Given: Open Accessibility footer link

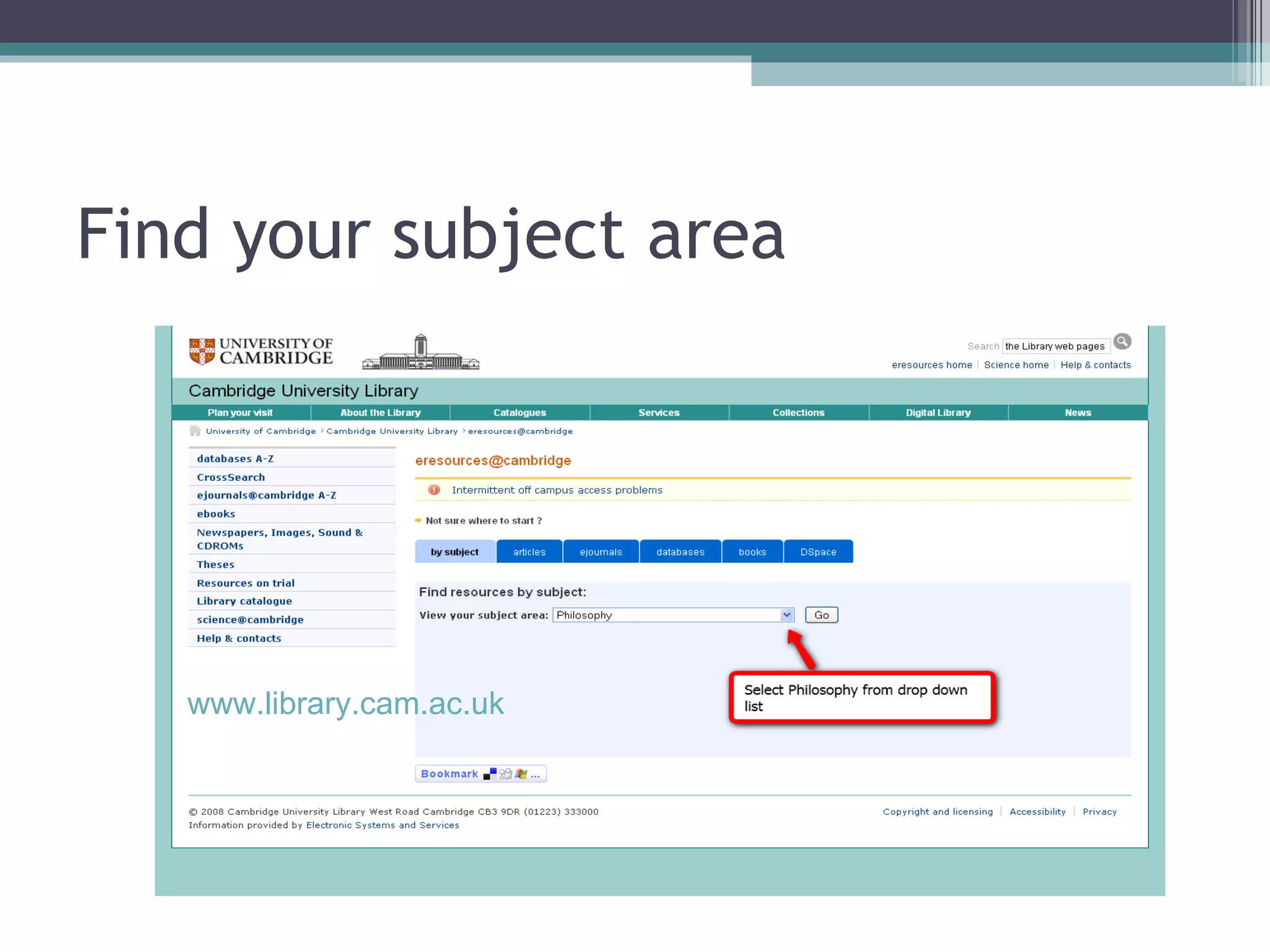Looking at the screenshot, I should coord(1037,812).
